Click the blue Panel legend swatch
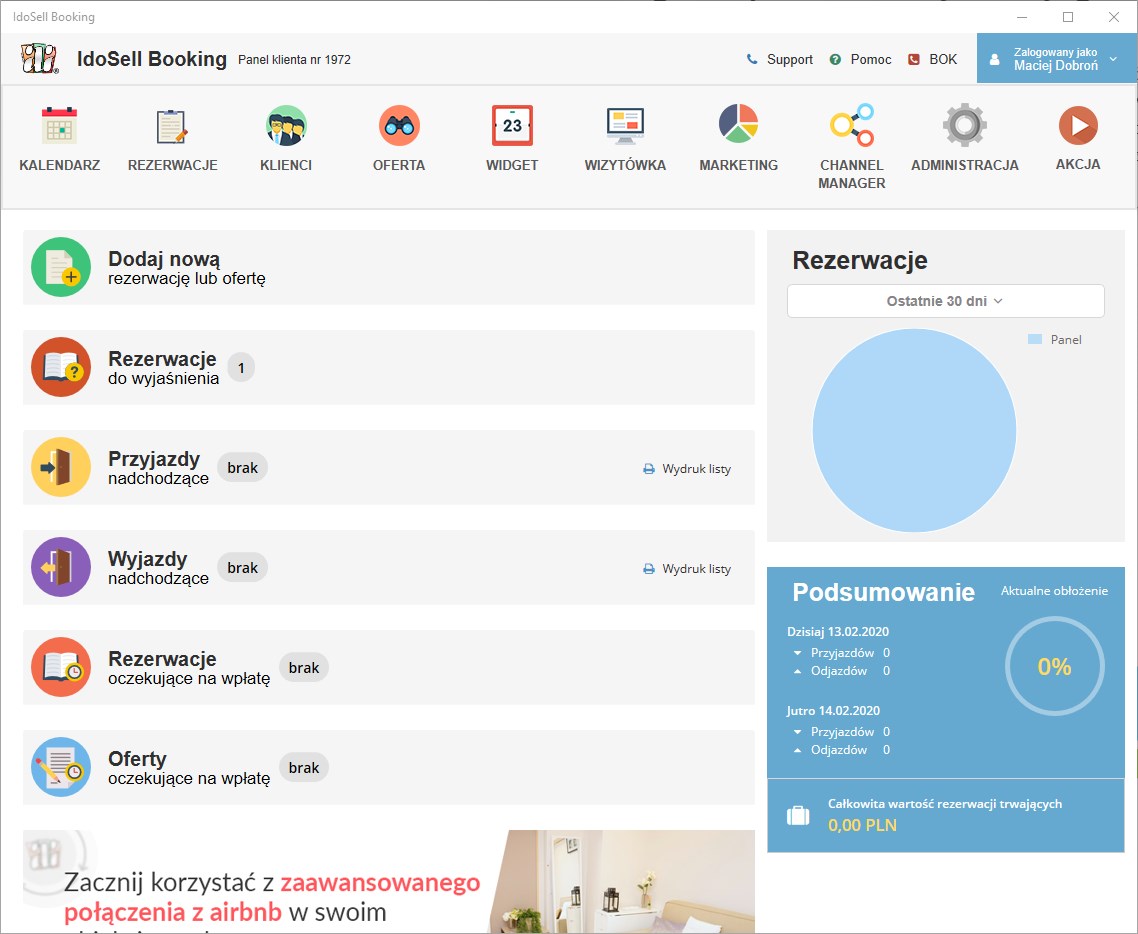Viewport: 1138px width, 934px height. 1035,339
